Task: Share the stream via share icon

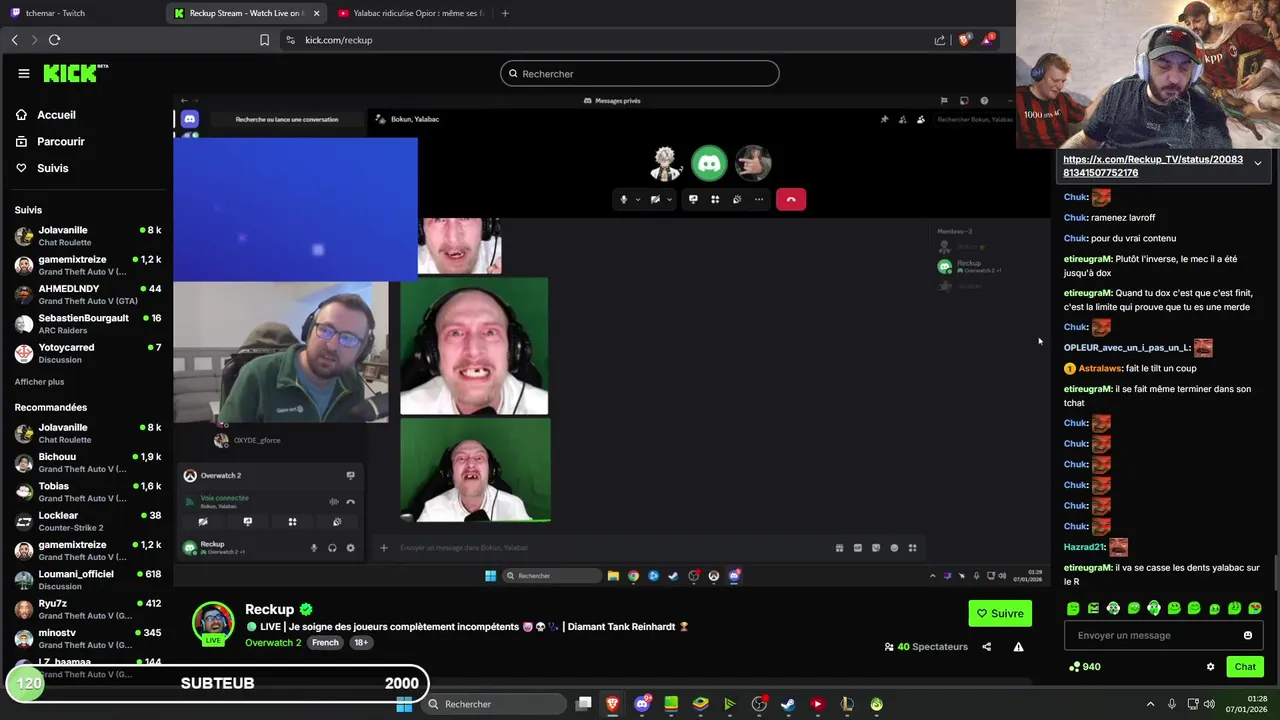Action: 986,647
